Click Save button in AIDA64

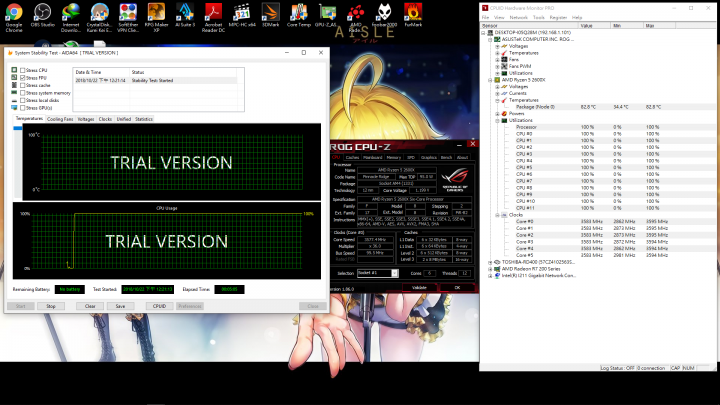120,306
